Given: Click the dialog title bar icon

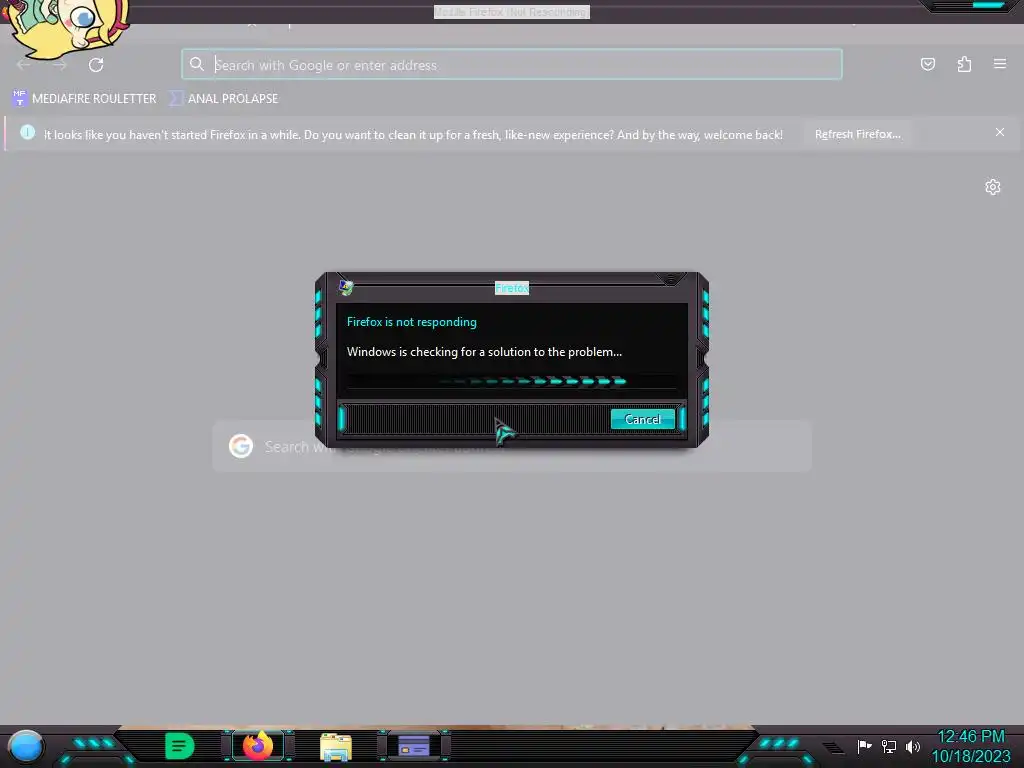Looking at the screenshot, I should click(346, 287).
